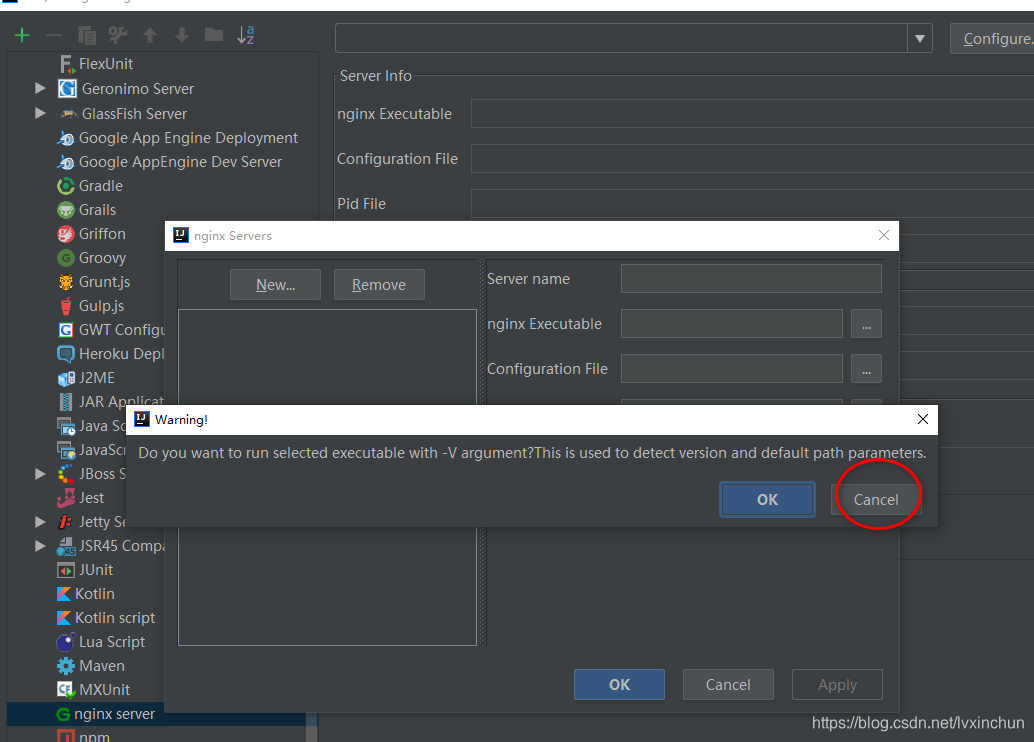Click the sort alphabetically icon
Screen dimensions: 1034x742
pos(245,35)
